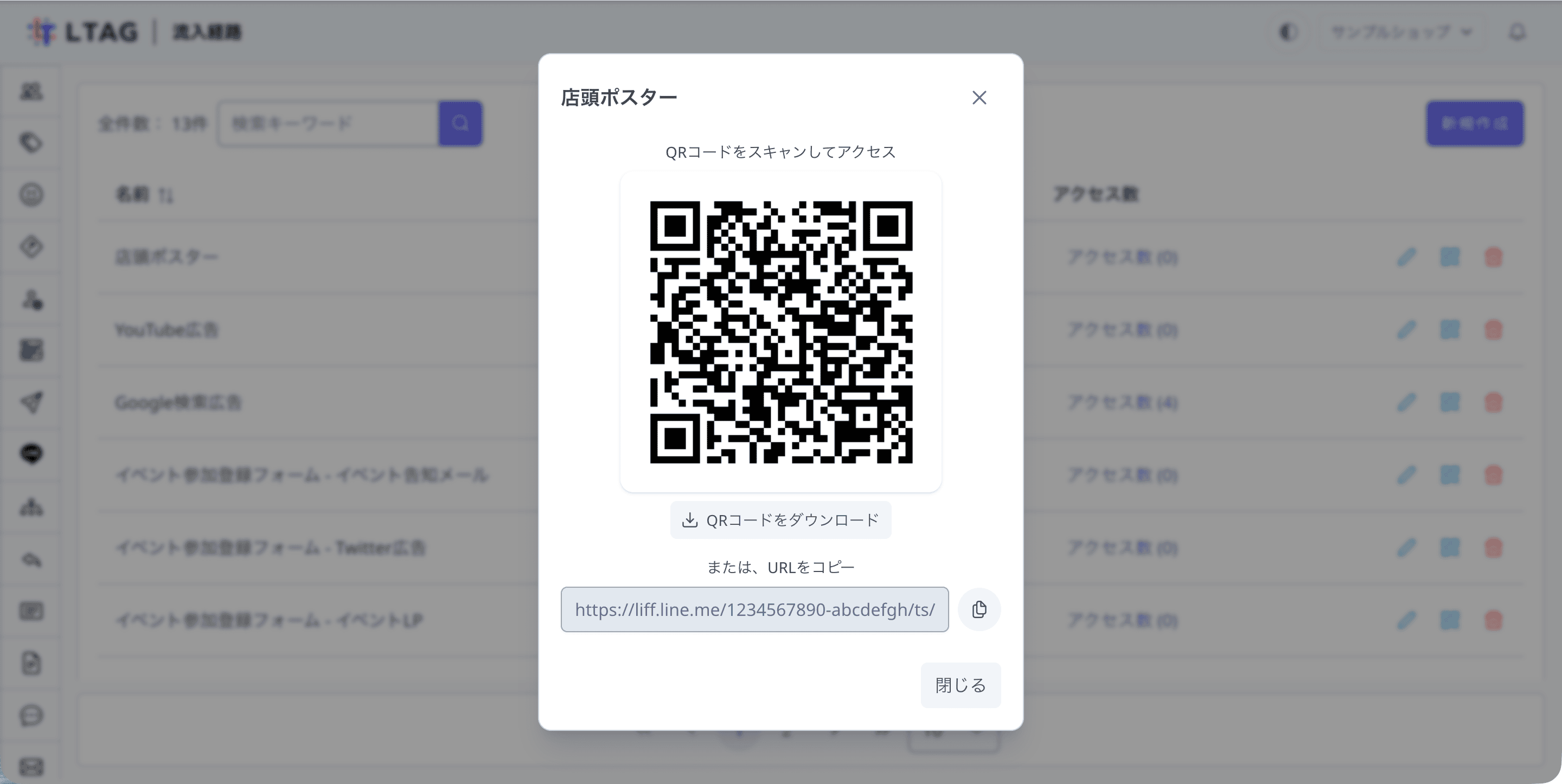Delete the Google検索広告 row
1562x784 pixels.
(x=1494, y=403)
